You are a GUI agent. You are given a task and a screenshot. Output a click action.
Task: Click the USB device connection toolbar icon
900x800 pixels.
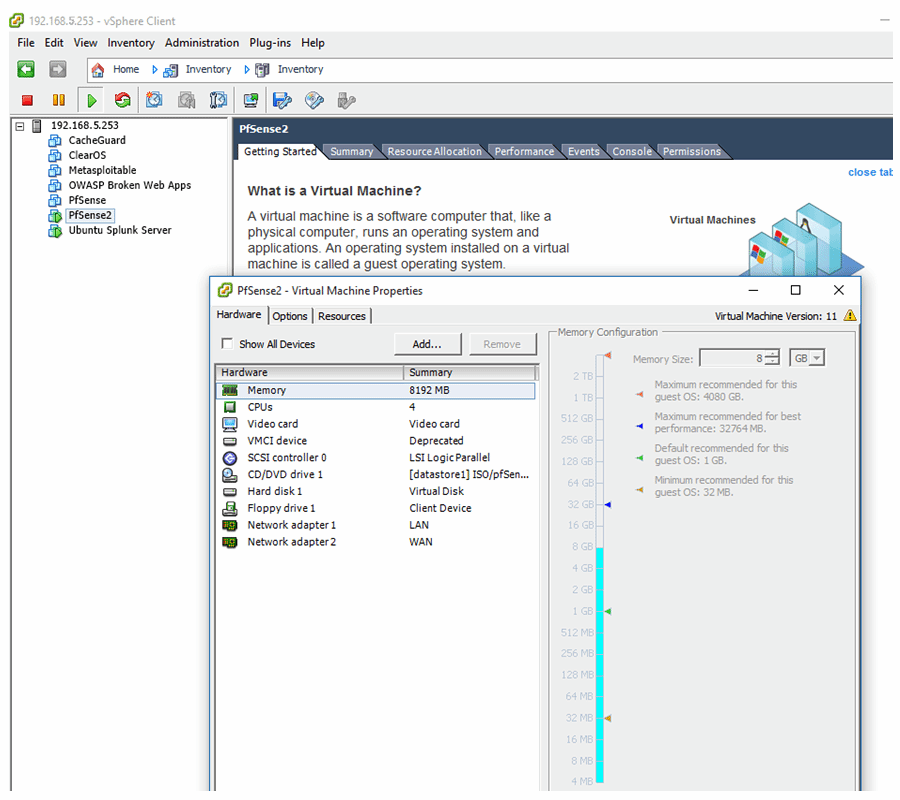[x=346, y=100]
